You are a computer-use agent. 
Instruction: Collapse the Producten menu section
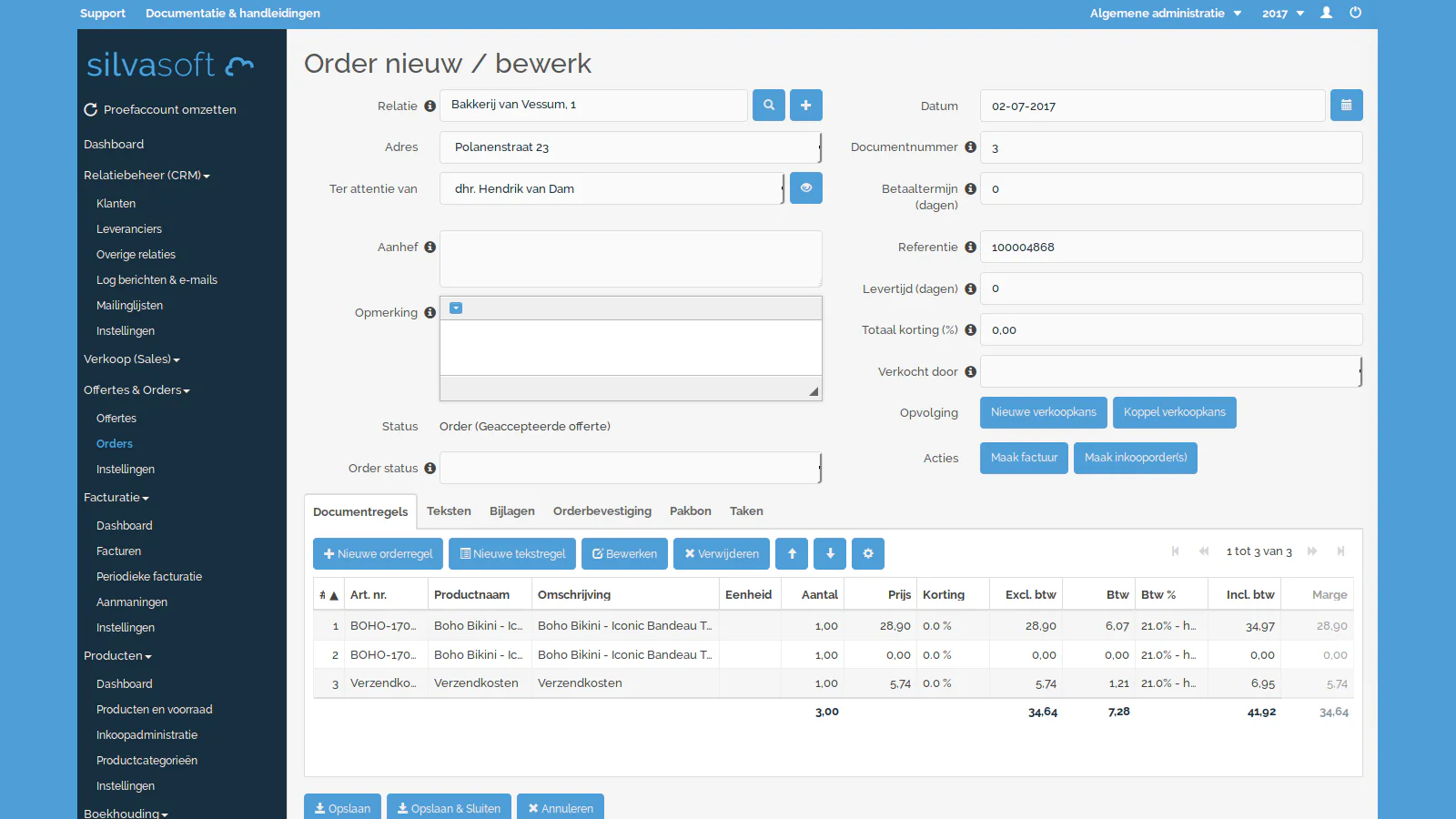(x=117, y=656)
